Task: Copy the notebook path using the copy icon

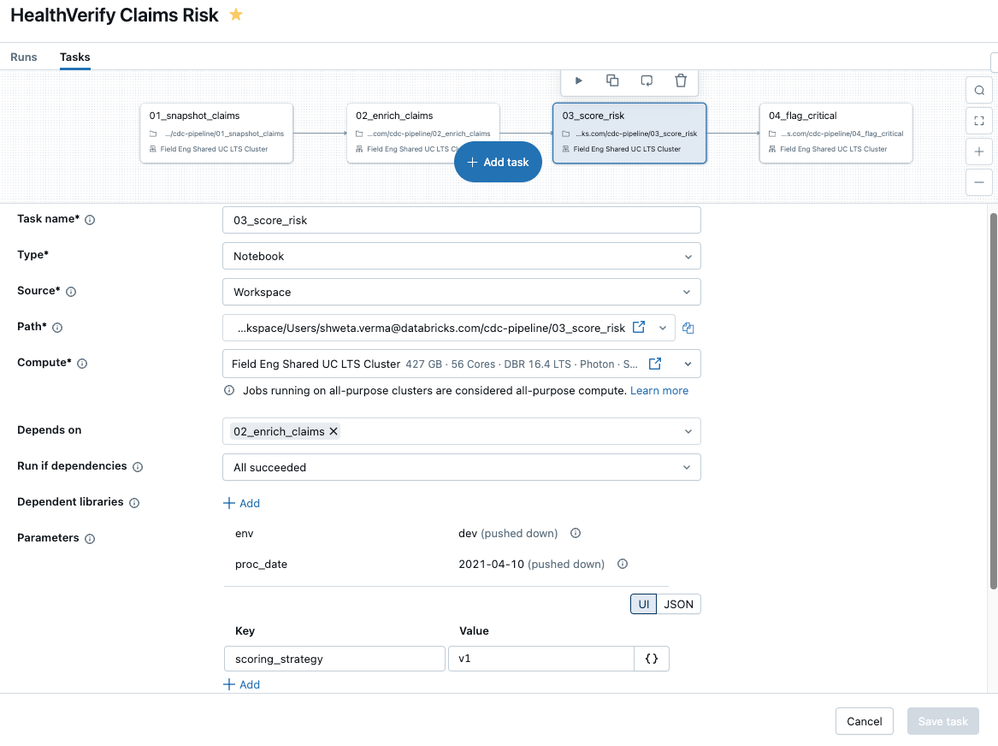Action: [x=689, y=327]
